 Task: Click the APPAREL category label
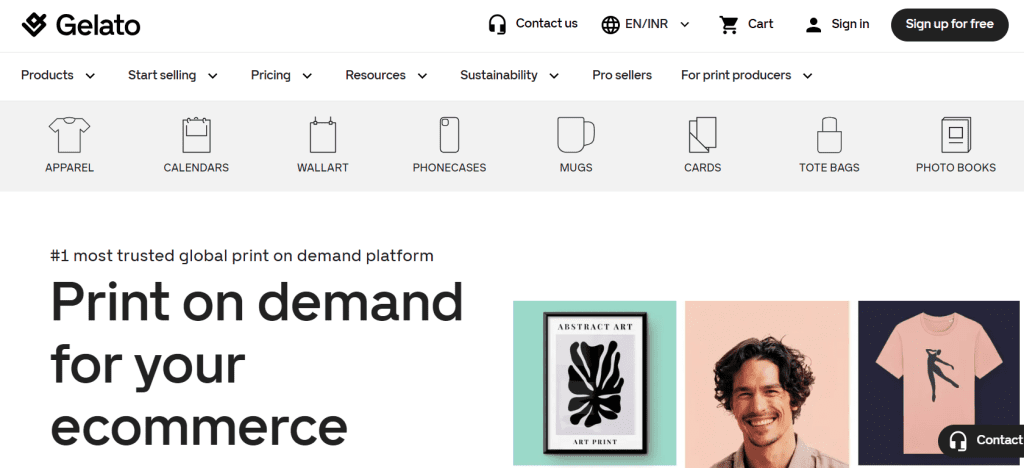point(69,168)
